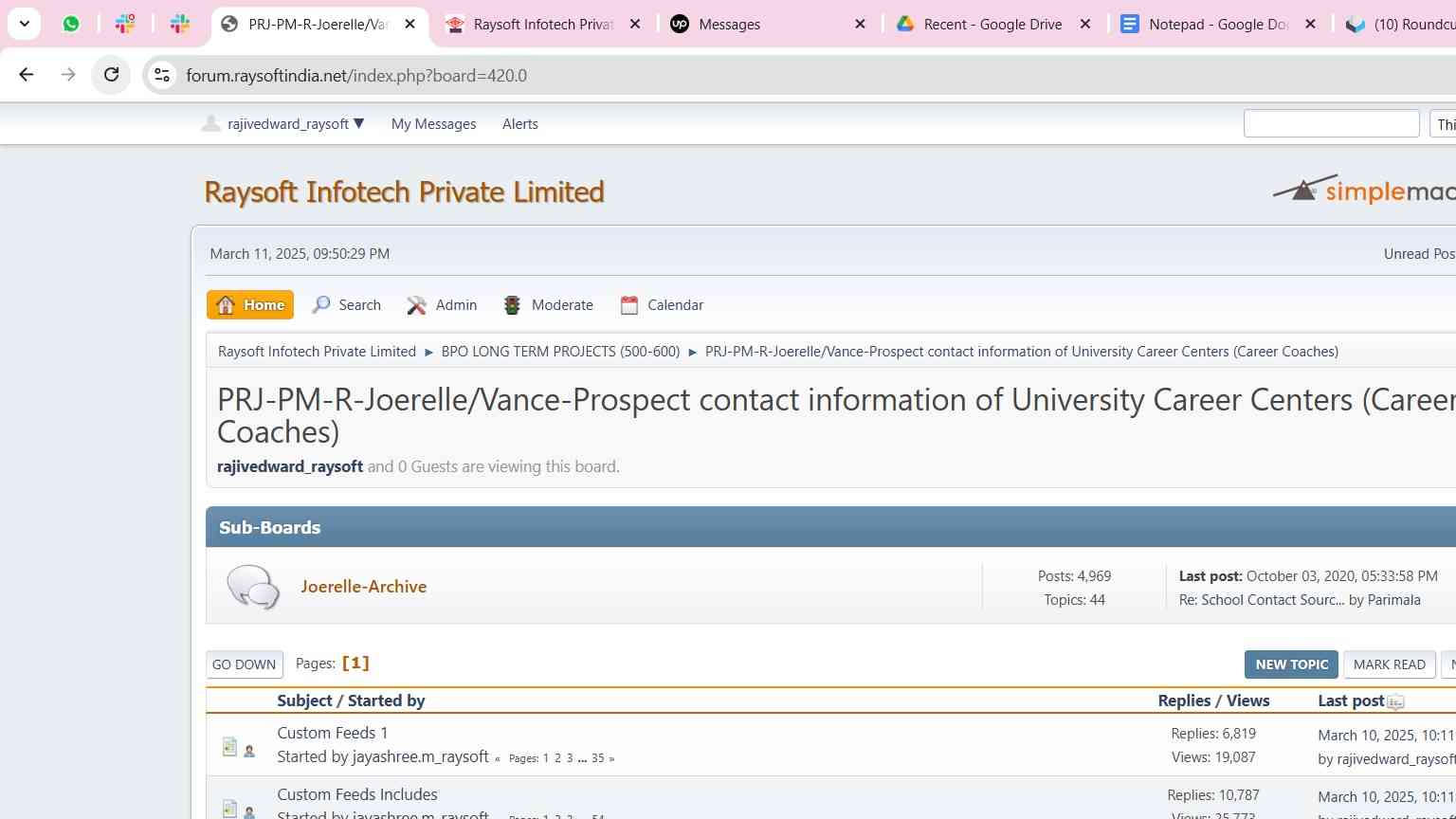Image resolution: width=1456 pixels, height=819 pixels.
Task: Go to page 2 of Custom Feeds 1
Action: 557,758
